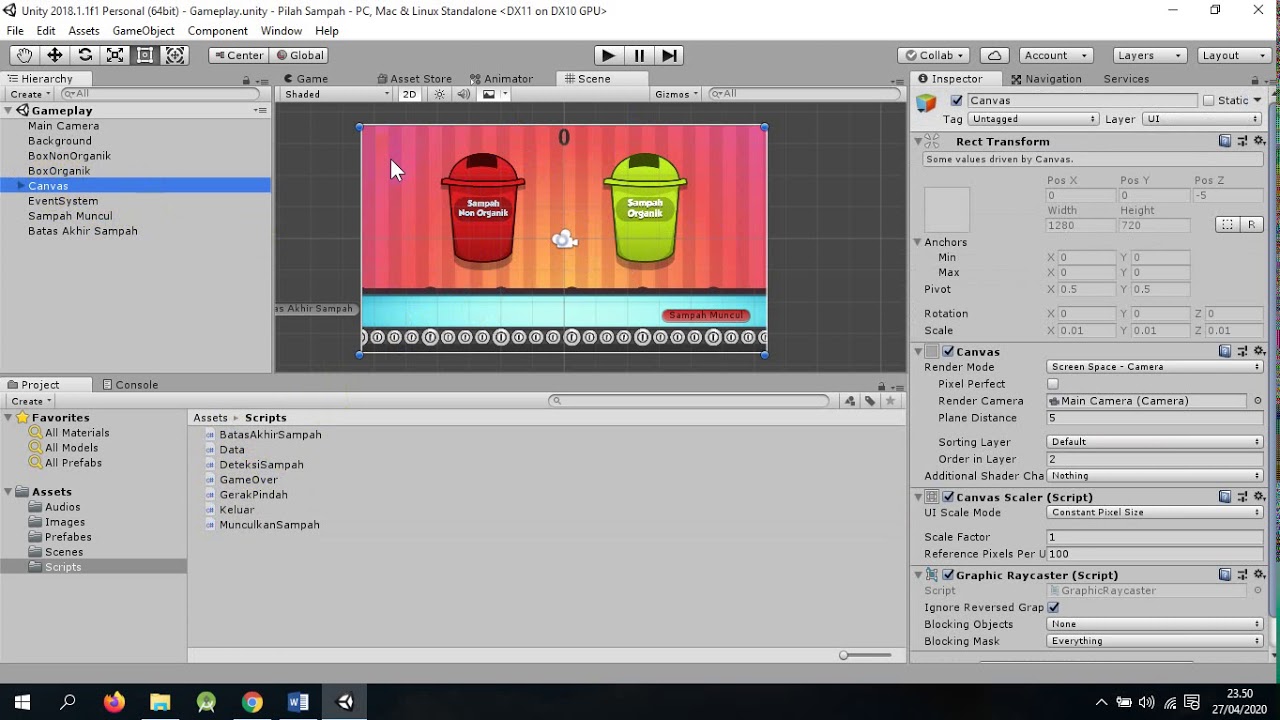1280x720 pixels.
Task: Open the UI Scale Mode dropdown
Action: pyautogui.click(x=1155, y=513)
